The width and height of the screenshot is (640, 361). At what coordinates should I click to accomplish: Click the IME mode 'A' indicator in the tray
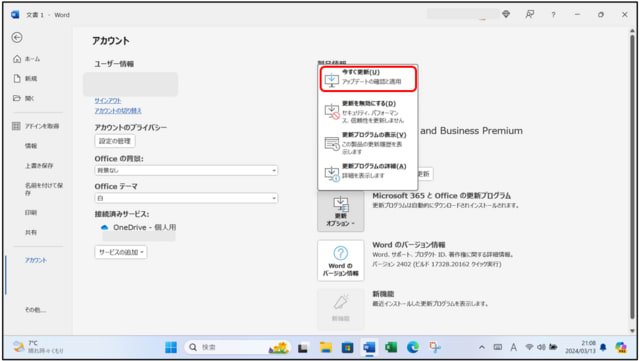pyautogui.click(x=513, y=347)
